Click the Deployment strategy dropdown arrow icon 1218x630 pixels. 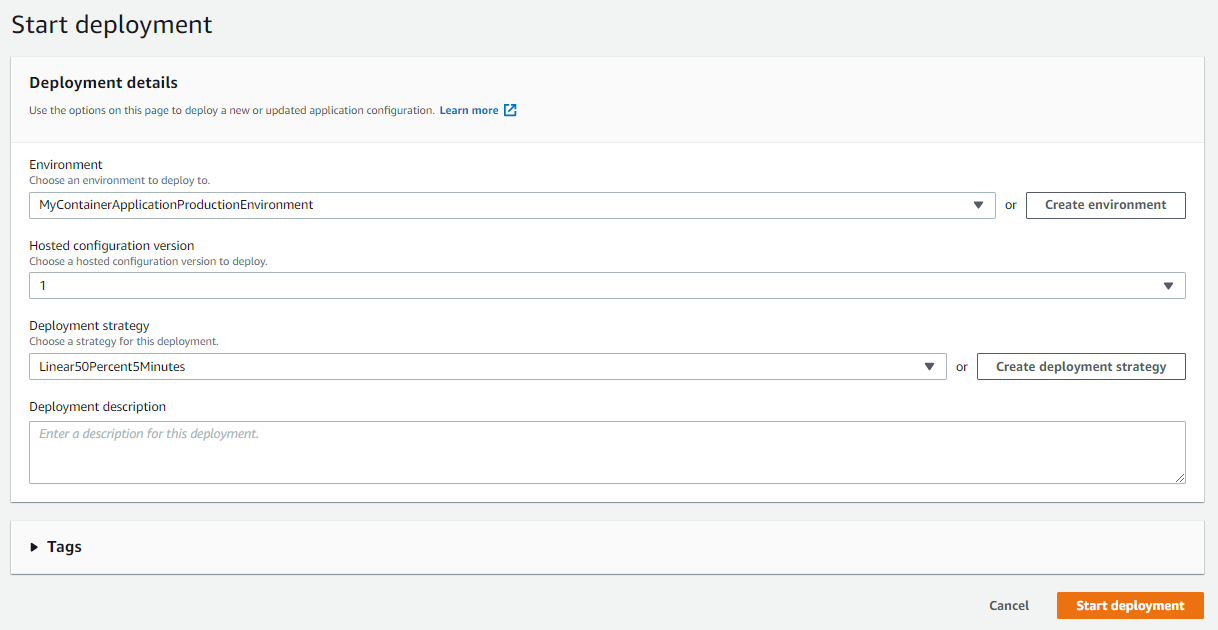[929, 366]
